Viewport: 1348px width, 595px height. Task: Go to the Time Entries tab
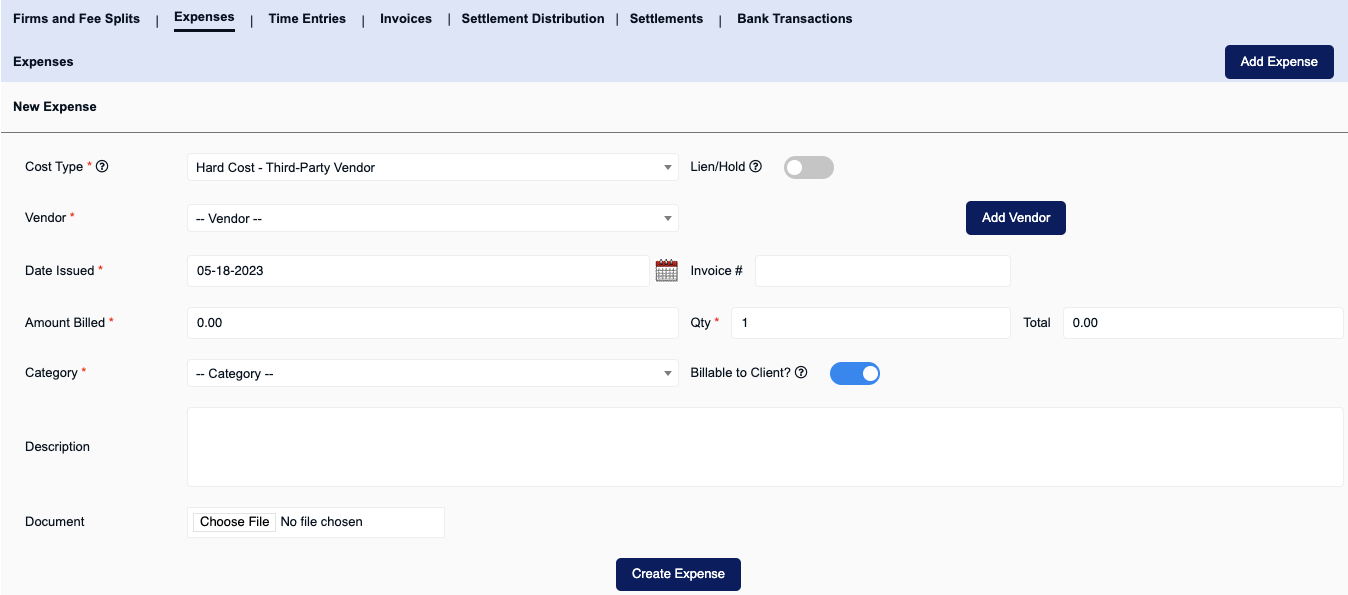click(x=307, y=19)
